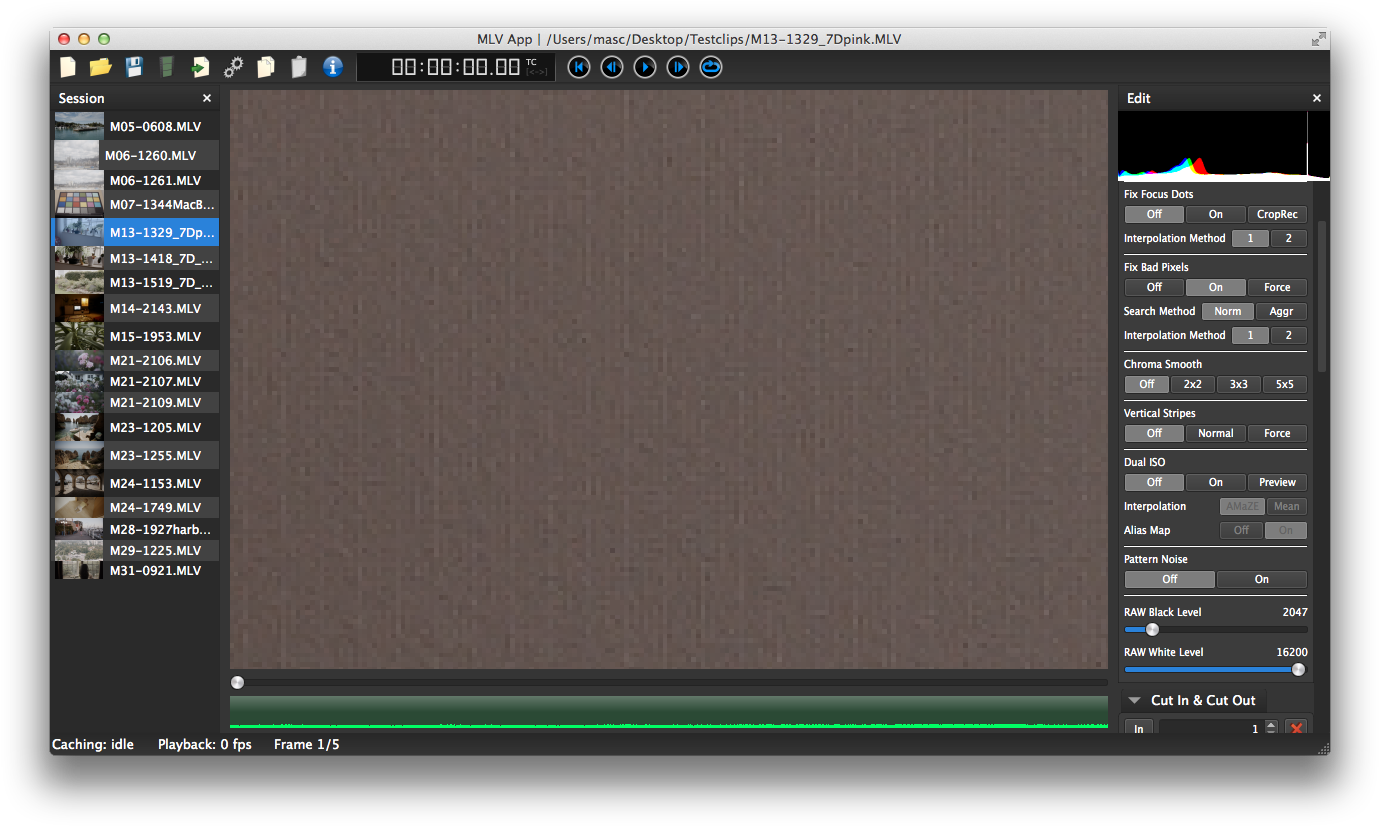The height and width of the screenshot is (826, 1379).
Task: Save the session with the floppy disk icon
Action: (134, 67)
